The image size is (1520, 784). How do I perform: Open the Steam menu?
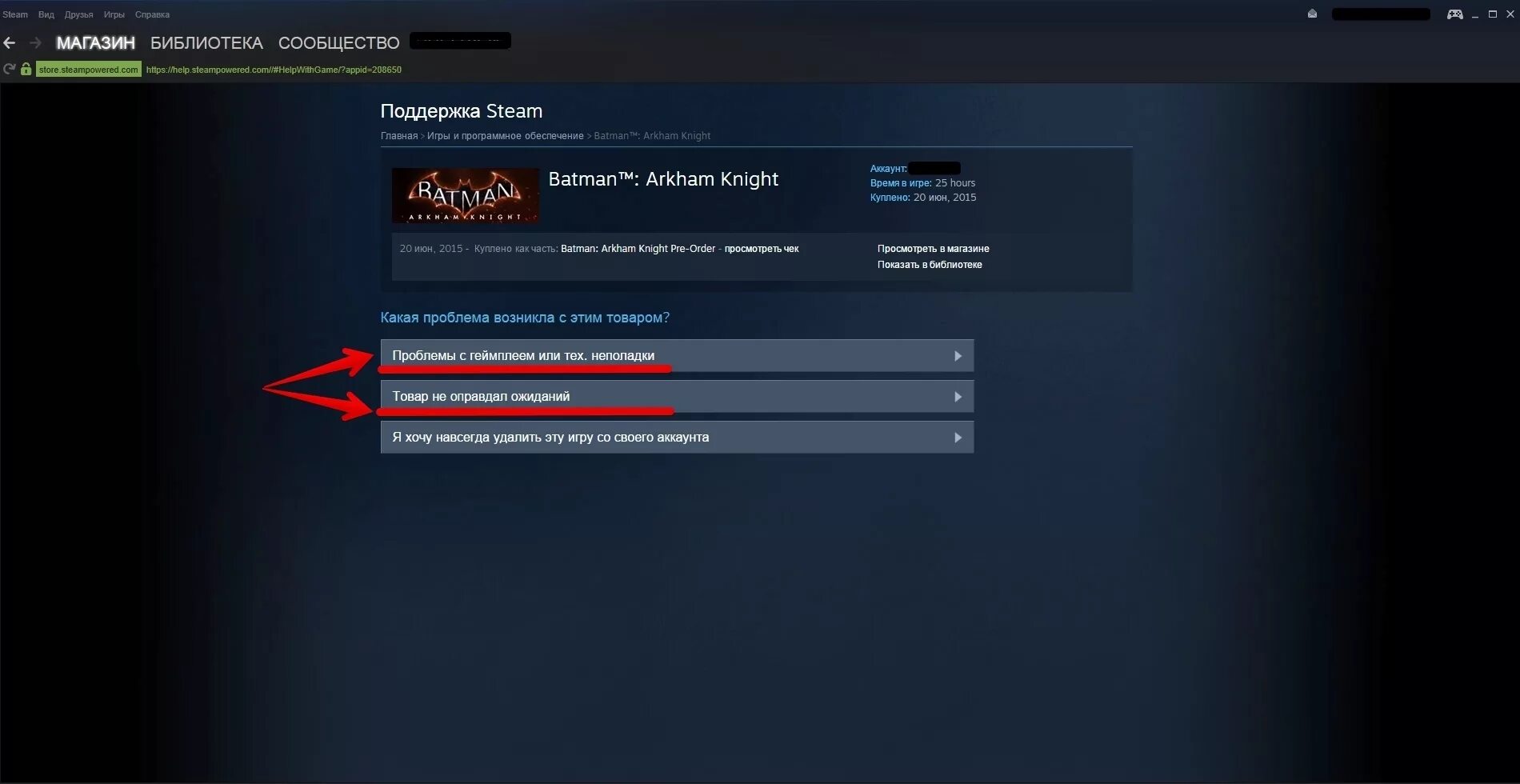pyautogui.click(x=15, y=14)
